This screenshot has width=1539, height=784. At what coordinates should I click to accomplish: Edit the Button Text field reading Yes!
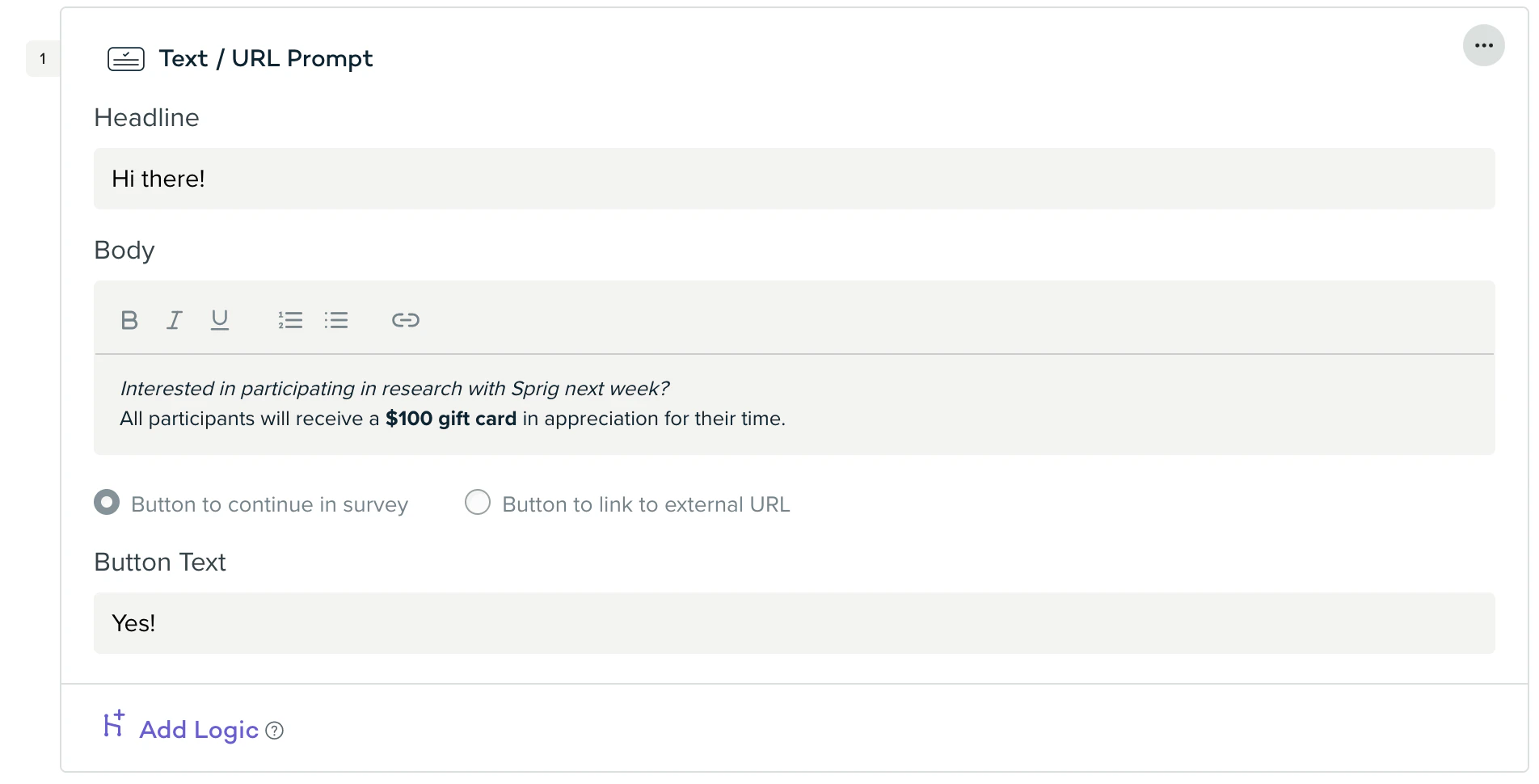pos(794,623)
